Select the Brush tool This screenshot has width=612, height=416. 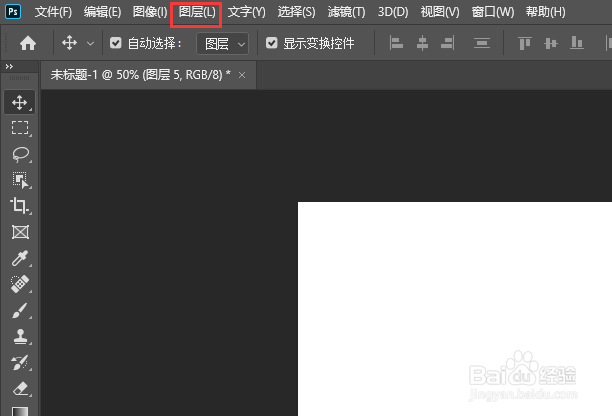click(x=20, y=310)
